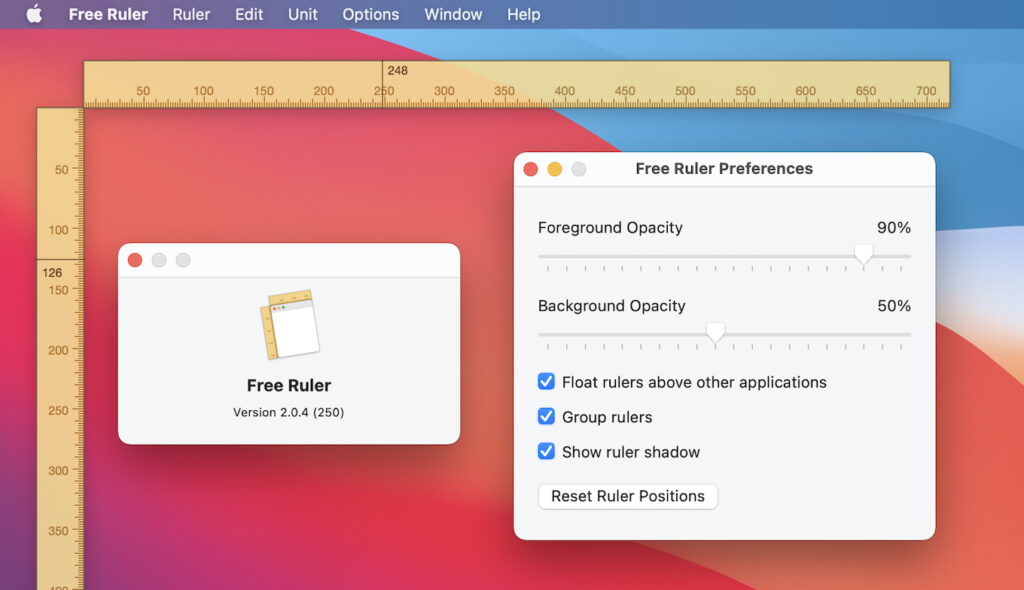
Task: Open the Apple menu
Action: [x=34, y=14]
